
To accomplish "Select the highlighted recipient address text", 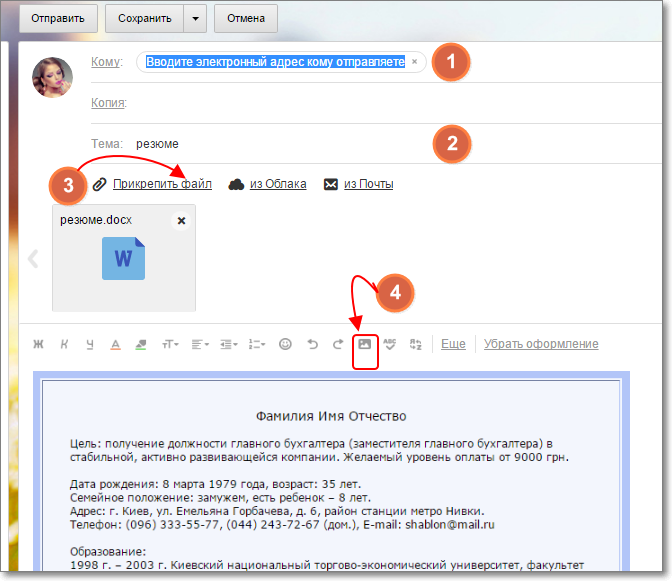I will coord(275,62).
